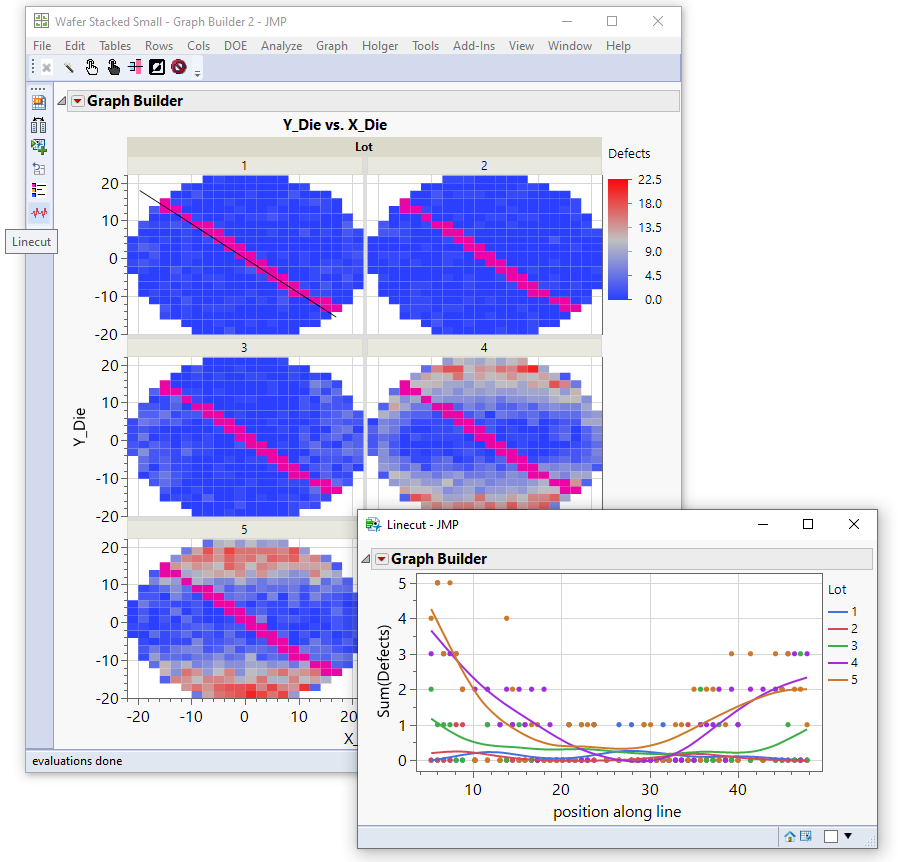
Task: Open the Tables menu
Action: tap(115, 46)
